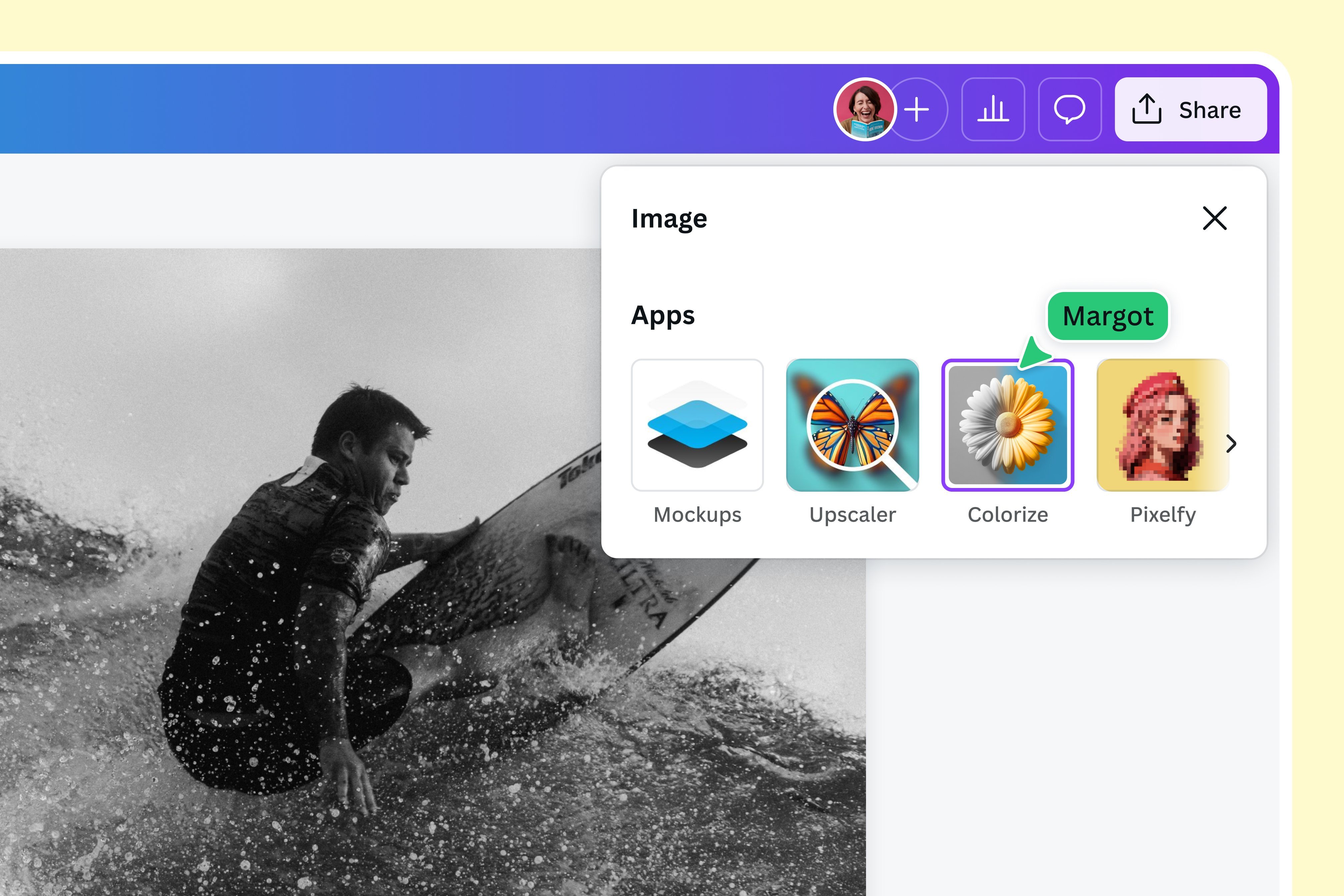Select the Colorize label under its icon
The height and width of the screenshot is (896, 1344).
(1008, 514)
